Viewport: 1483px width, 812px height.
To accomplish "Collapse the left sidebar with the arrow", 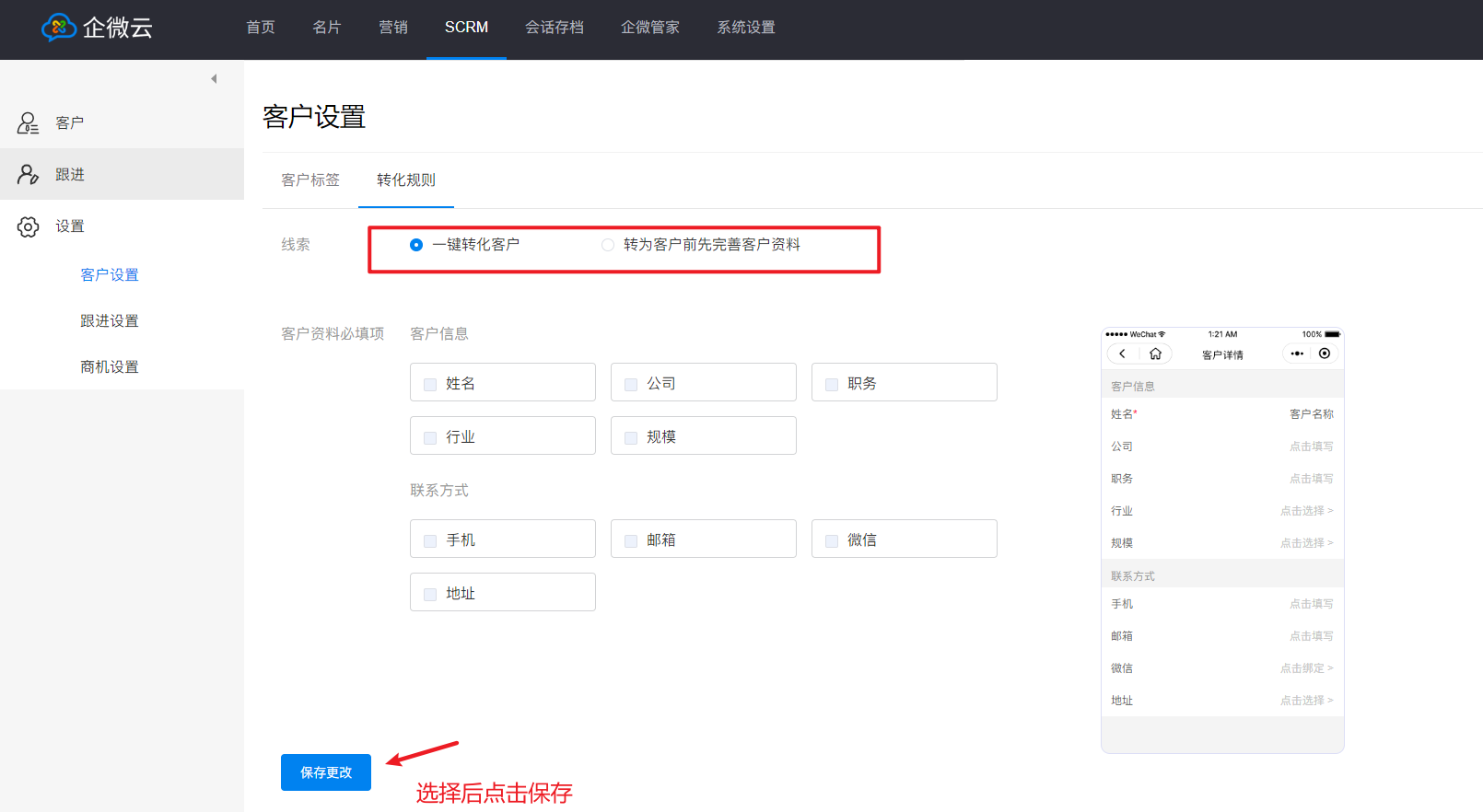I will tap(214, 79).
